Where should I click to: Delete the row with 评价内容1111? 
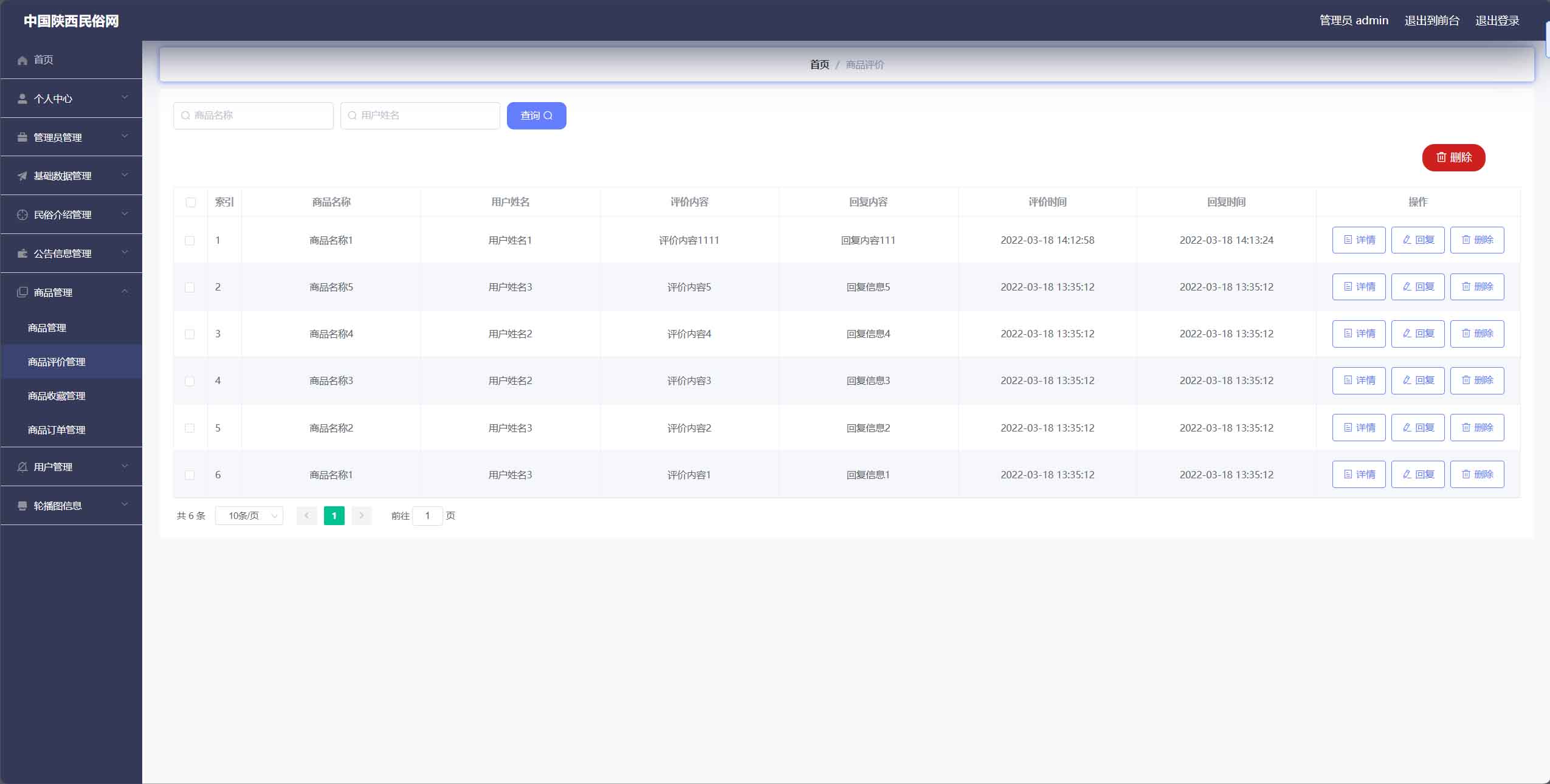(1477, 240)
